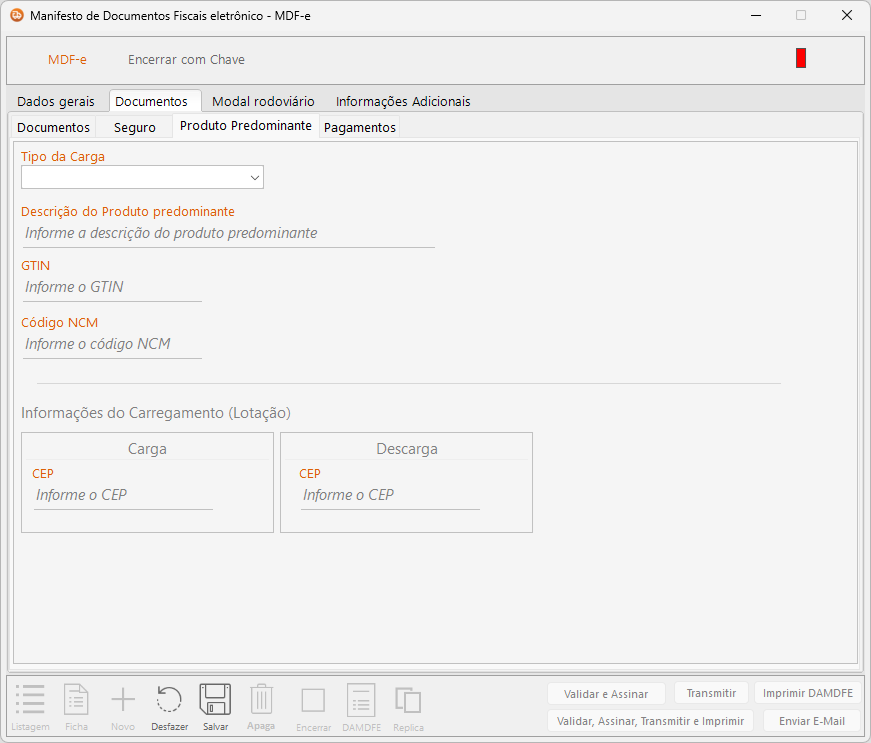The height and width of the screenshot is (743, 871).
Task: Save using the Salvar floppy disk icon
Action: 215,700
